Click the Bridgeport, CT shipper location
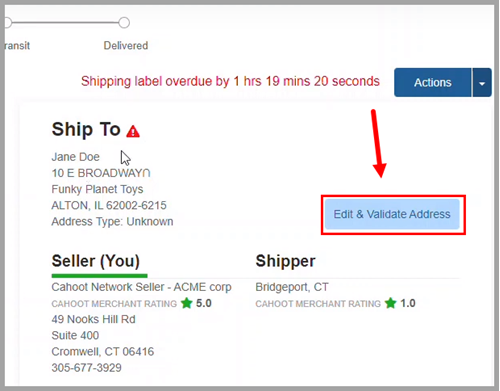 pyautogui.click(x=292, y=287)
